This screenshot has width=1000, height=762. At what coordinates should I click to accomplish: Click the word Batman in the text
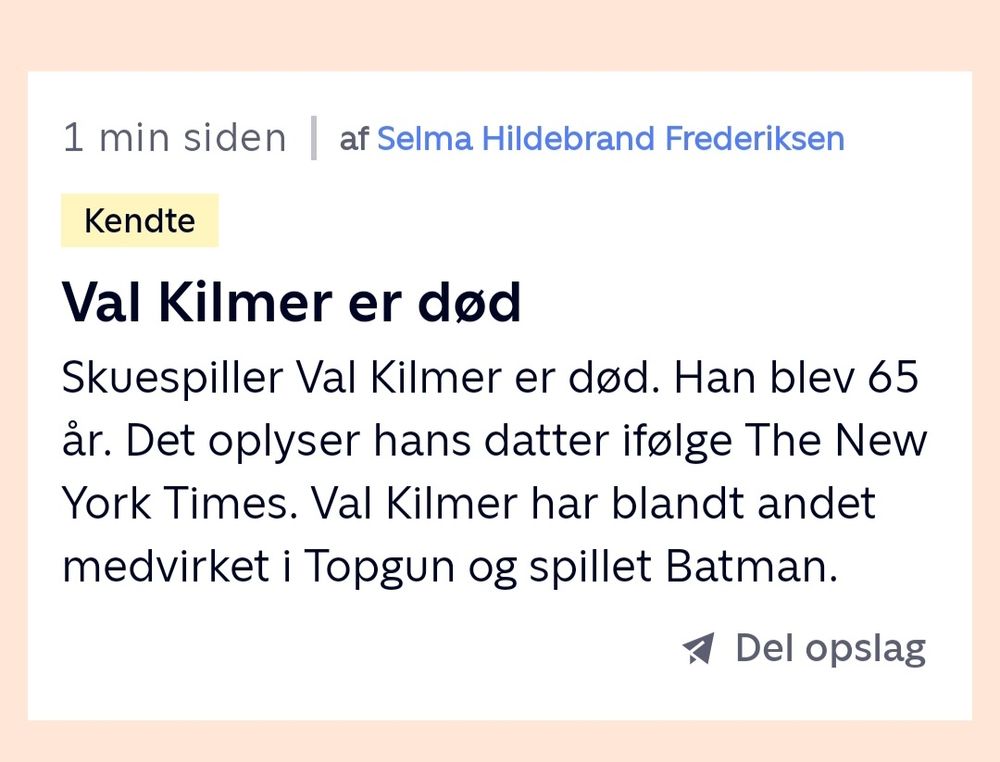pyautogui.click(x=751, y=566)
